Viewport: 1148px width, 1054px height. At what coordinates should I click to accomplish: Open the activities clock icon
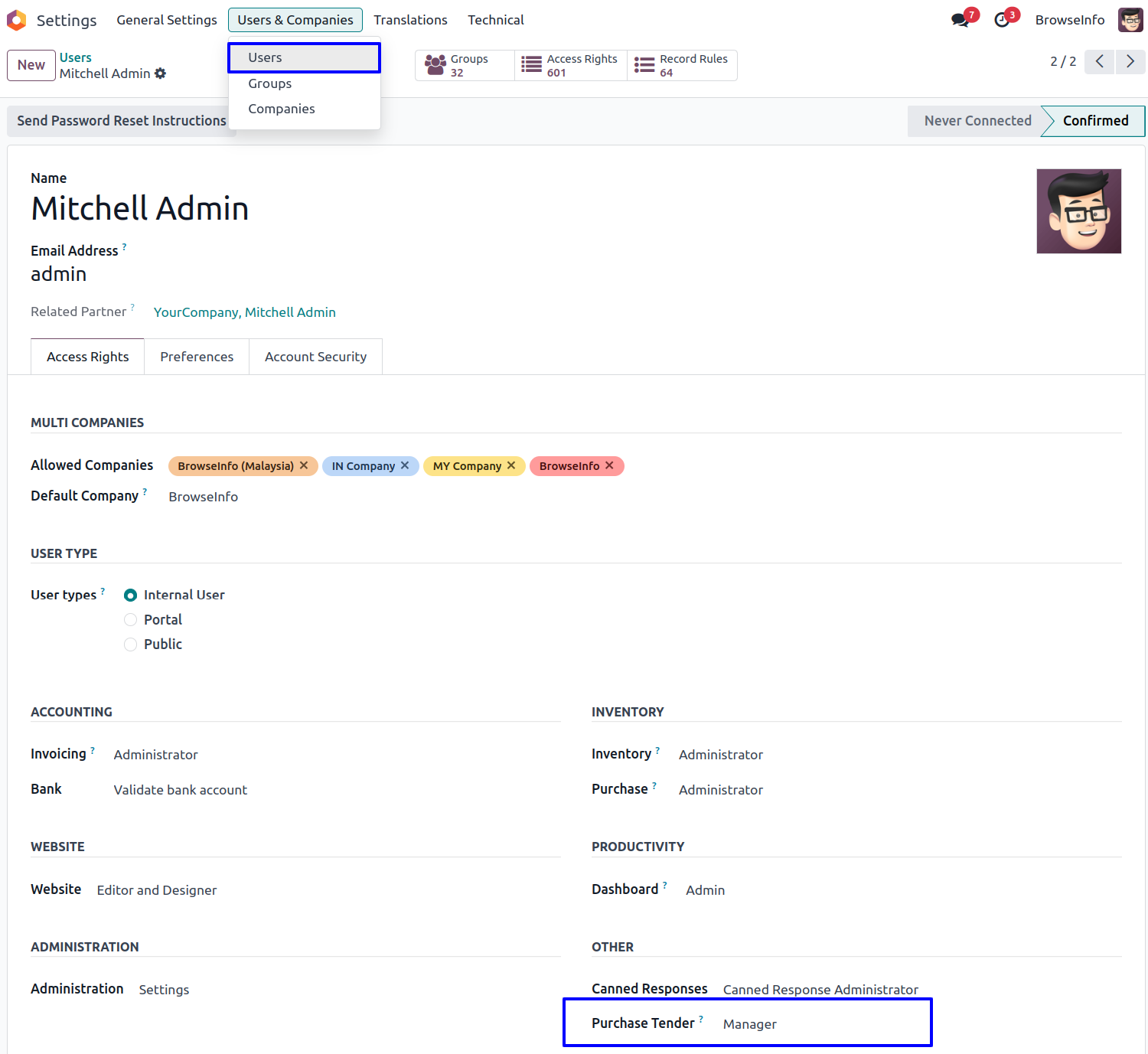(1002, 20)
